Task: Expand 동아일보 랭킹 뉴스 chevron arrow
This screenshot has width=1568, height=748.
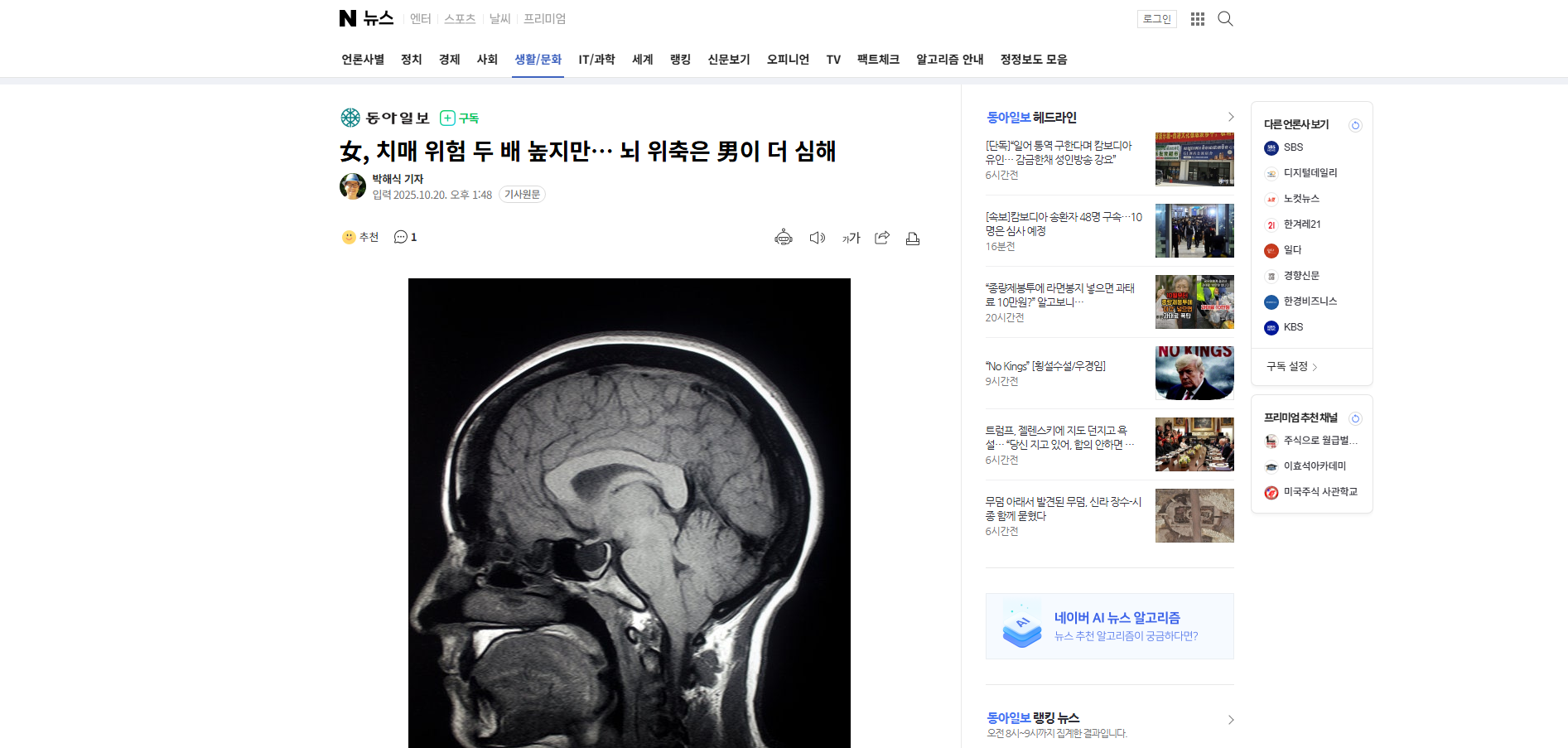Action: (1231, 720)
